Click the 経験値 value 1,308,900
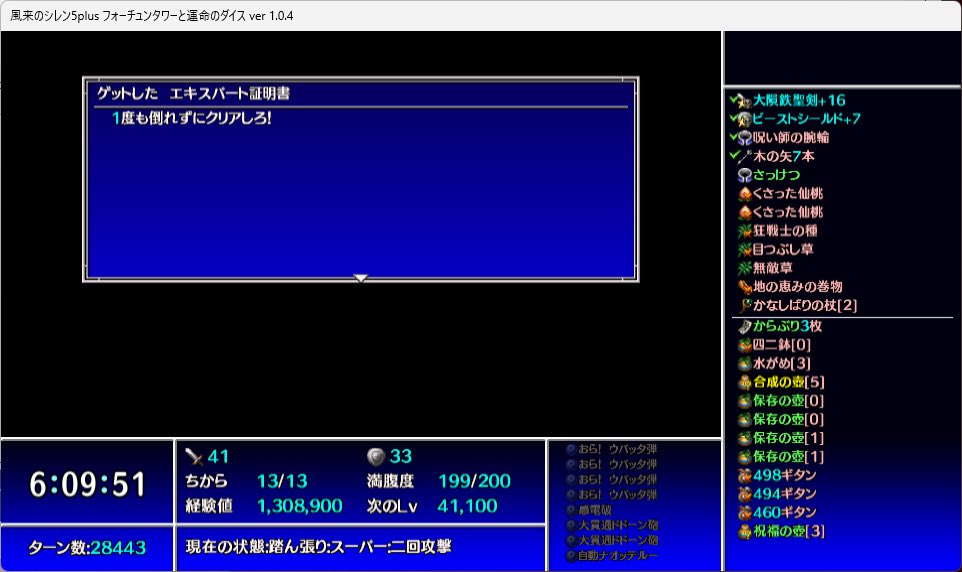This screenshot has width=962, height=572. point(299,506)
